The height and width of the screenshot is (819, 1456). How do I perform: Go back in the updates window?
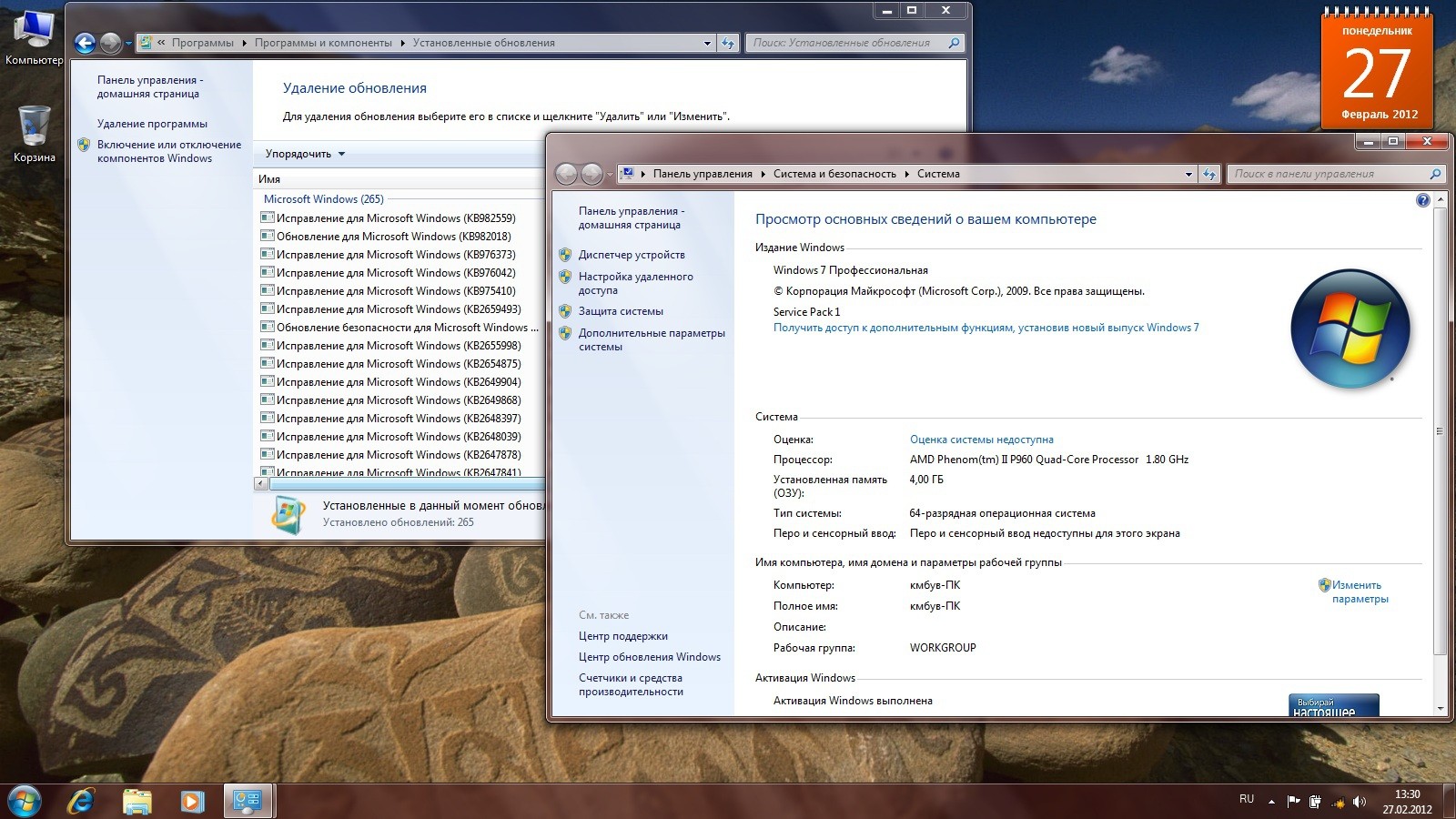click(x=85, y=43)
